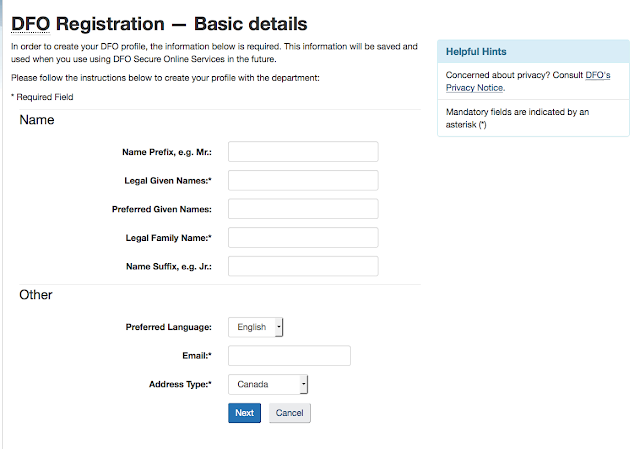Click the Name section heading
Image resolution: width=640 pixels, height=449 pixels.
(37, 120)
